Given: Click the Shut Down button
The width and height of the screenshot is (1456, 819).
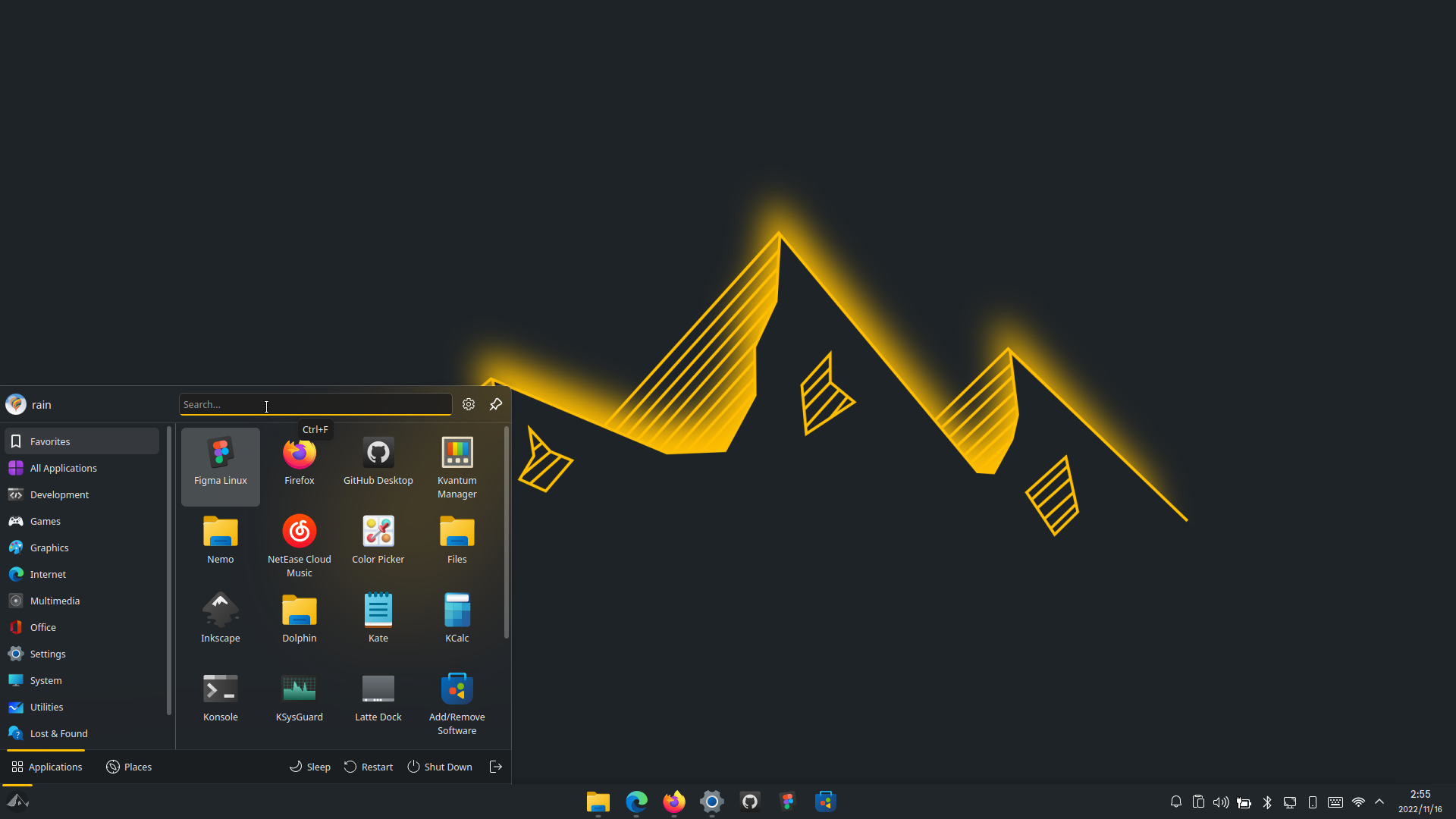Looking at the screenshot, I should click(440, 767).
